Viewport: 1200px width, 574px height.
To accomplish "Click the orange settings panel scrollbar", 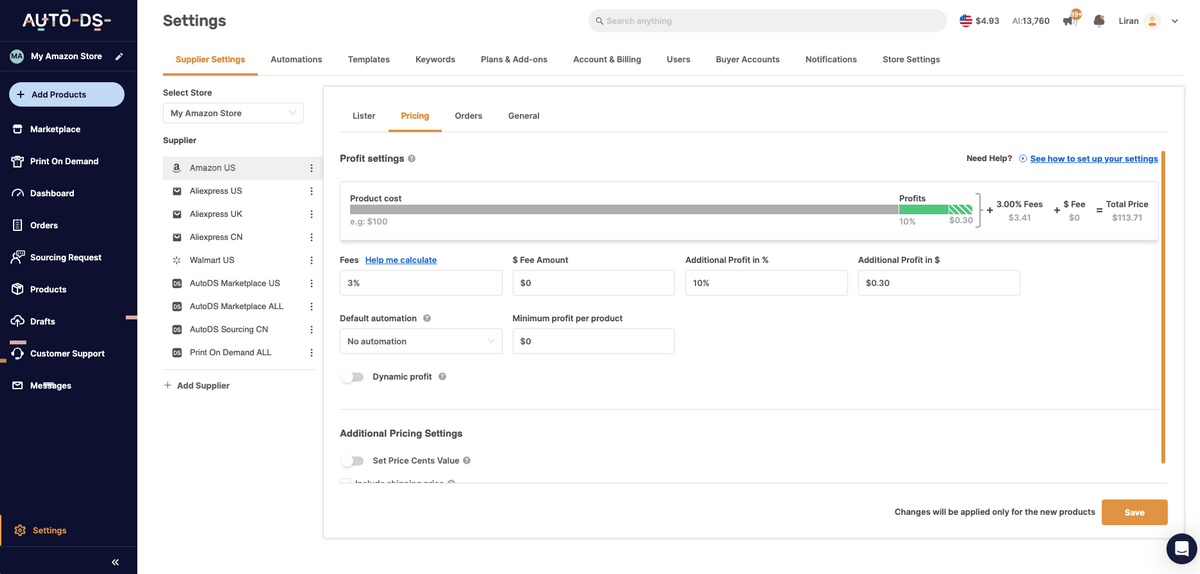I will [x=1163, y=308].
